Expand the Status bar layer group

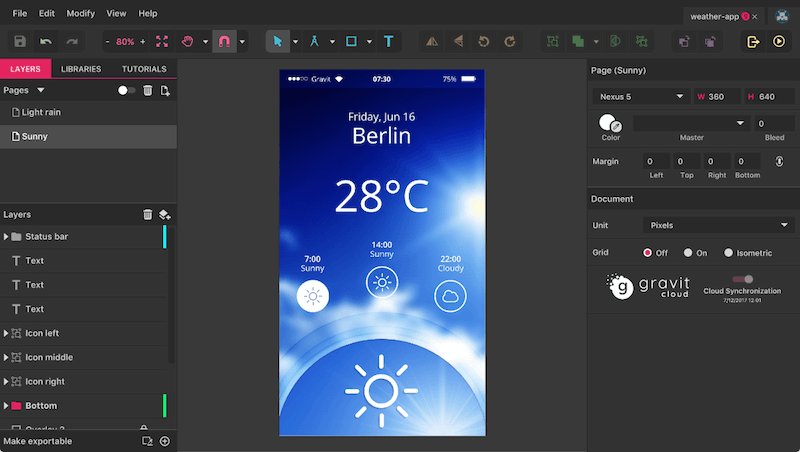click(6, 236)
